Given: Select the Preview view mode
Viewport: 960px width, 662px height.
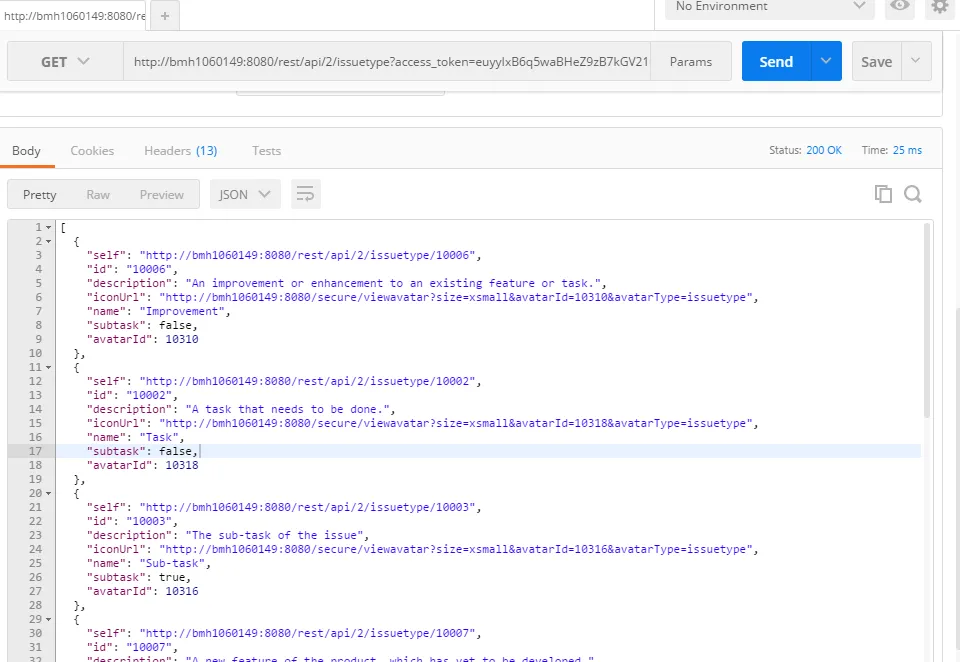Looking at the screenshot, I should coord(162,194).
